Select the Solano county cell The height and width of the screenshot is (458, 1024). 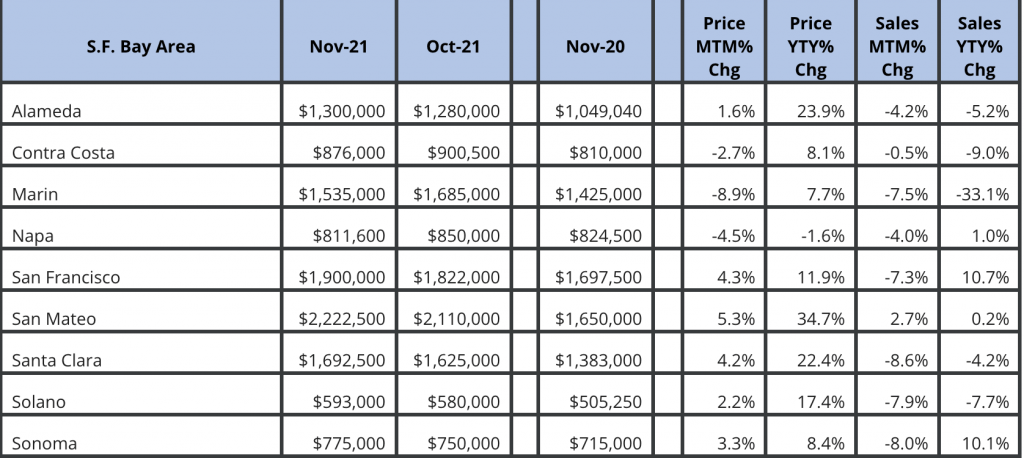(x=39, y=401)
